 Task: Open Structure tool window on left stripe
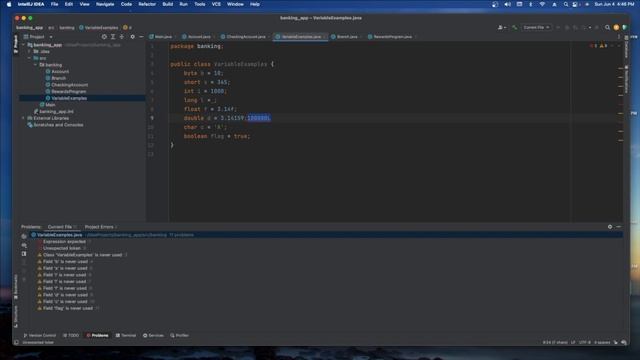click(x=16, y=316)
